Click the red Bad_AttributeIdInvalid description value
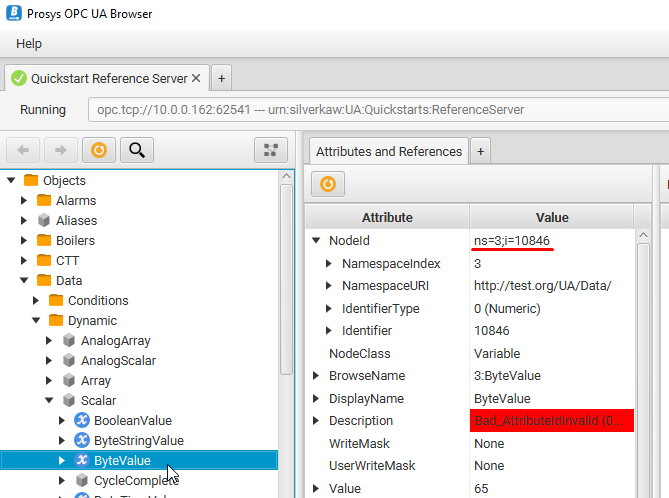Screen dimensions: 669x498 [552, 421]
